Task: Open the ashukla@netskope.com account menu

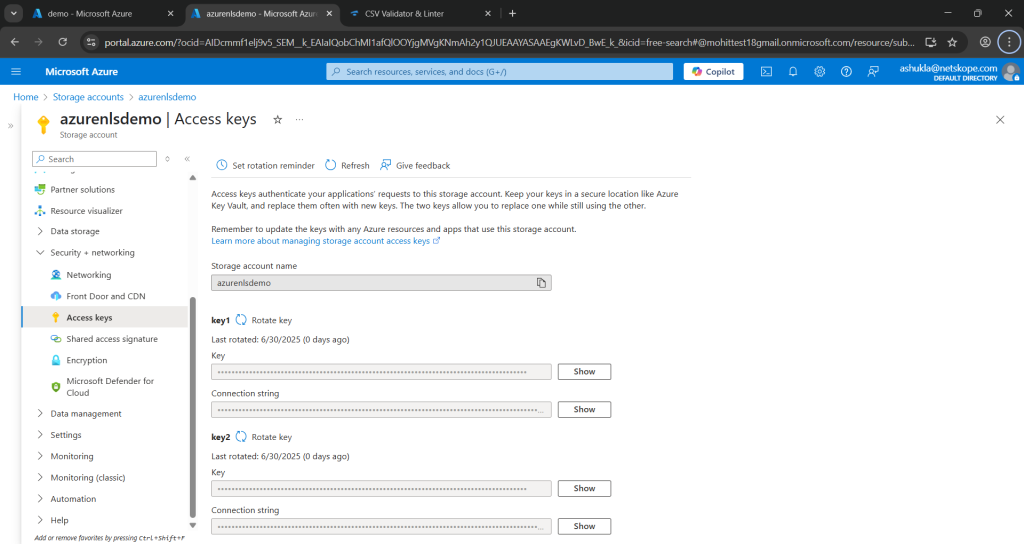Action: pos(959,72)
